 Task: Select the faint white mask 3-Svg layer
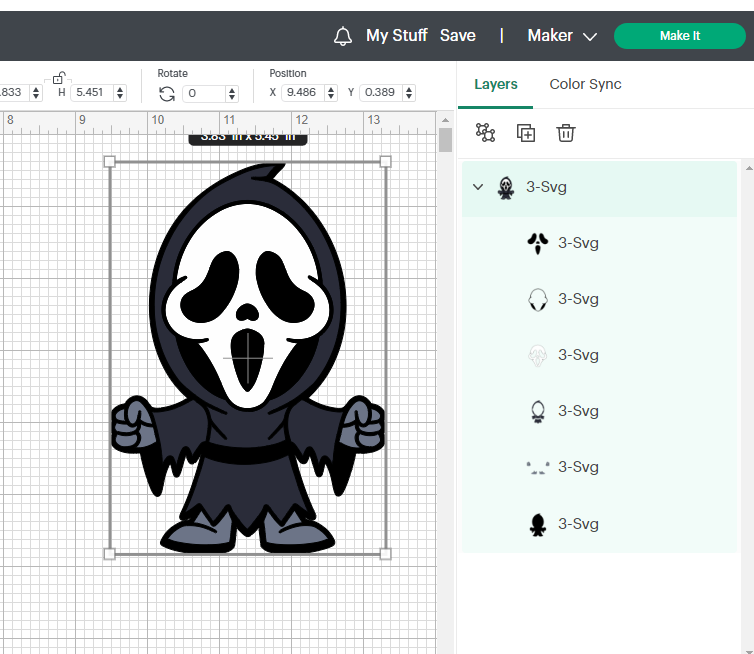click(x=599, y=355)
